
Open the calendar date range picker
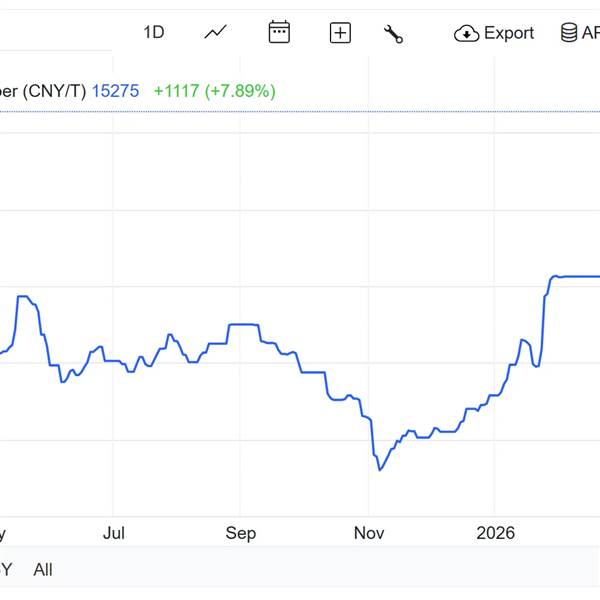279,33
